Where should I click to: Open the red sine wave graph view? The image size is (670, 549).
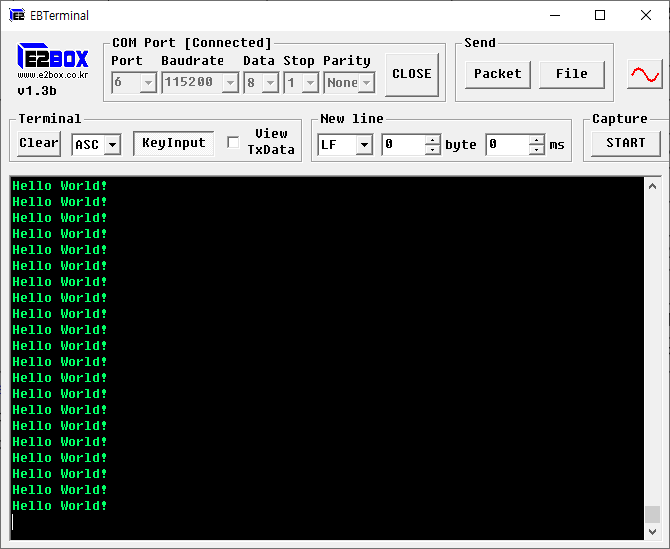(645, 74)
